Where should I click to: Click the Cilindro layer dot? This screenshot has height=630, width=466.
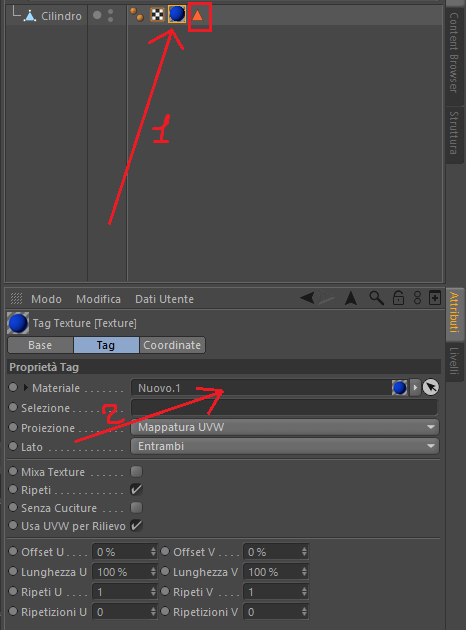pyautogui.click(x=97, y=15)
